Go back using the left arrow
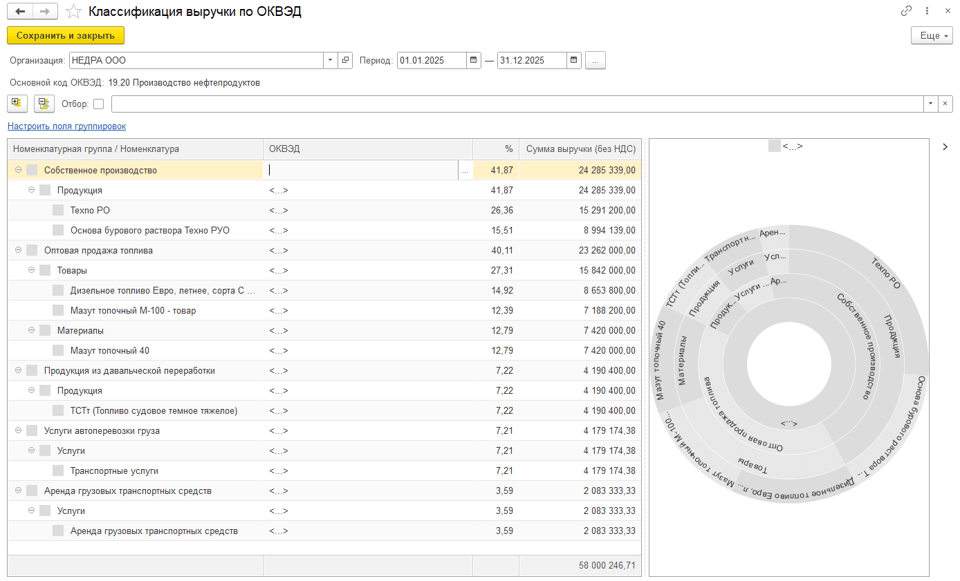Screen dimensions: 960x581 (20, 11)
